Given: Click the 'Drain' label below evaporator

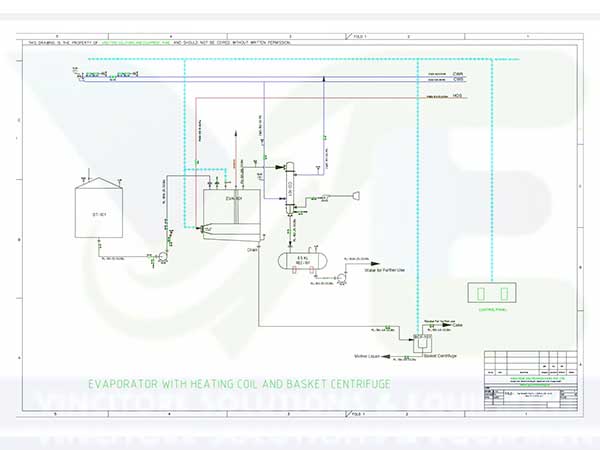Looking at the screenshot, I should [252, 250].
